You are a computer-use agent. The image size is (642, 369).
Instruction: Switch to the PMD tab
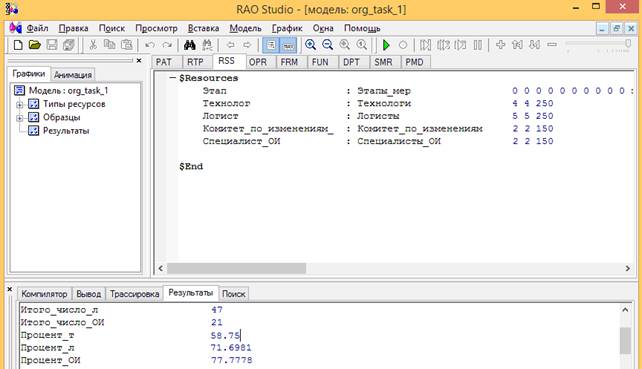point(414,62)
